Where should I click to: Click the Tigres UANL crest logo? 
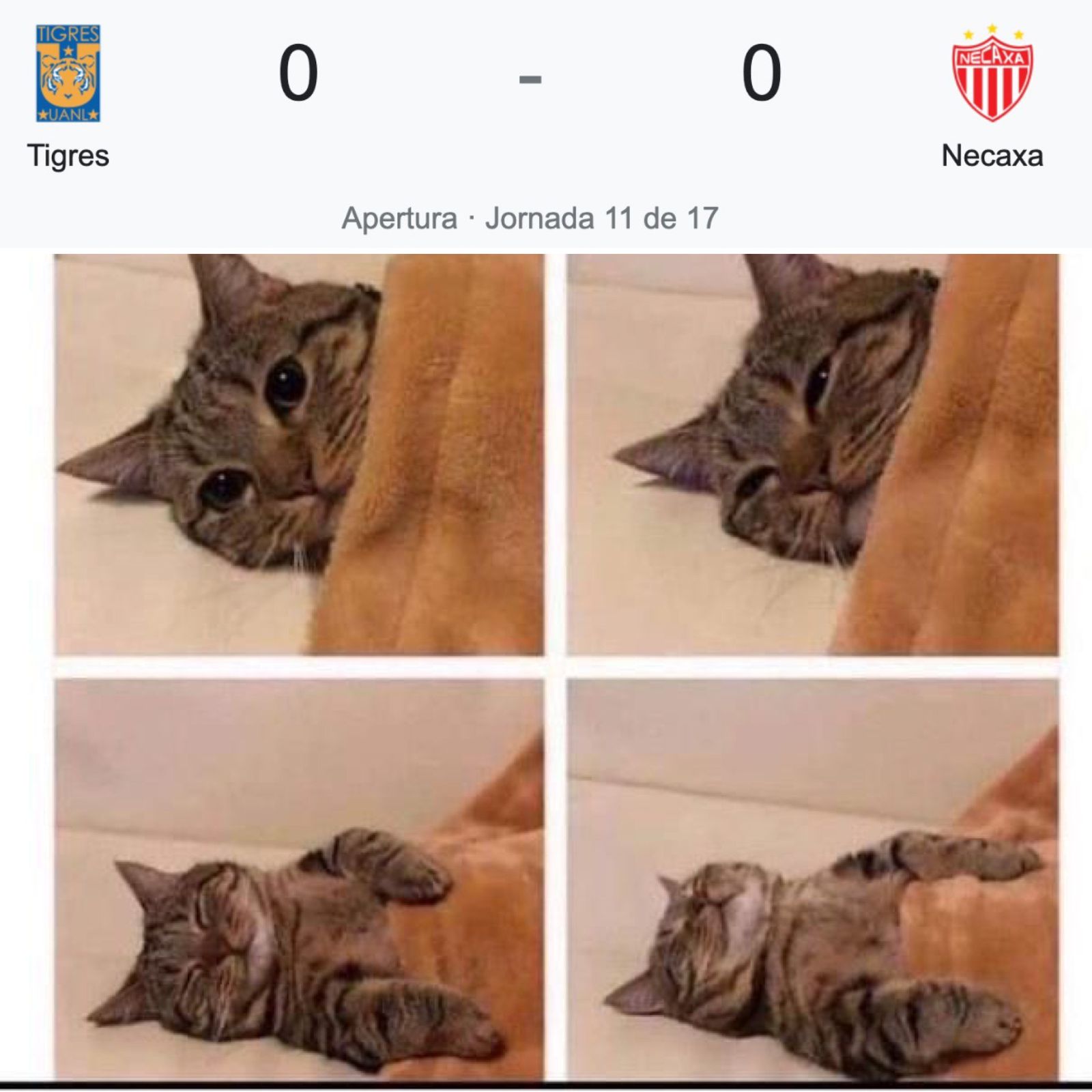[68, 73]
